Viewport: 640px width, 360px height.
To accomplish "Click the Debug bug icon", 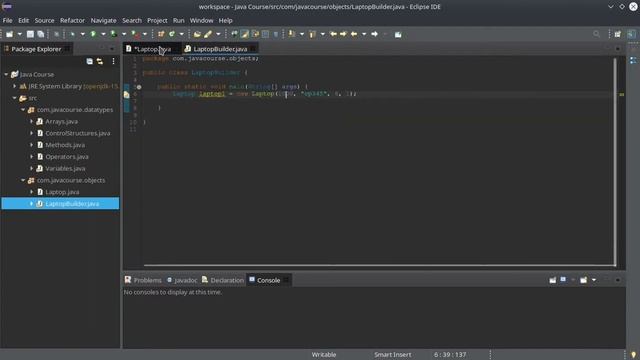I will click(72, 34).
